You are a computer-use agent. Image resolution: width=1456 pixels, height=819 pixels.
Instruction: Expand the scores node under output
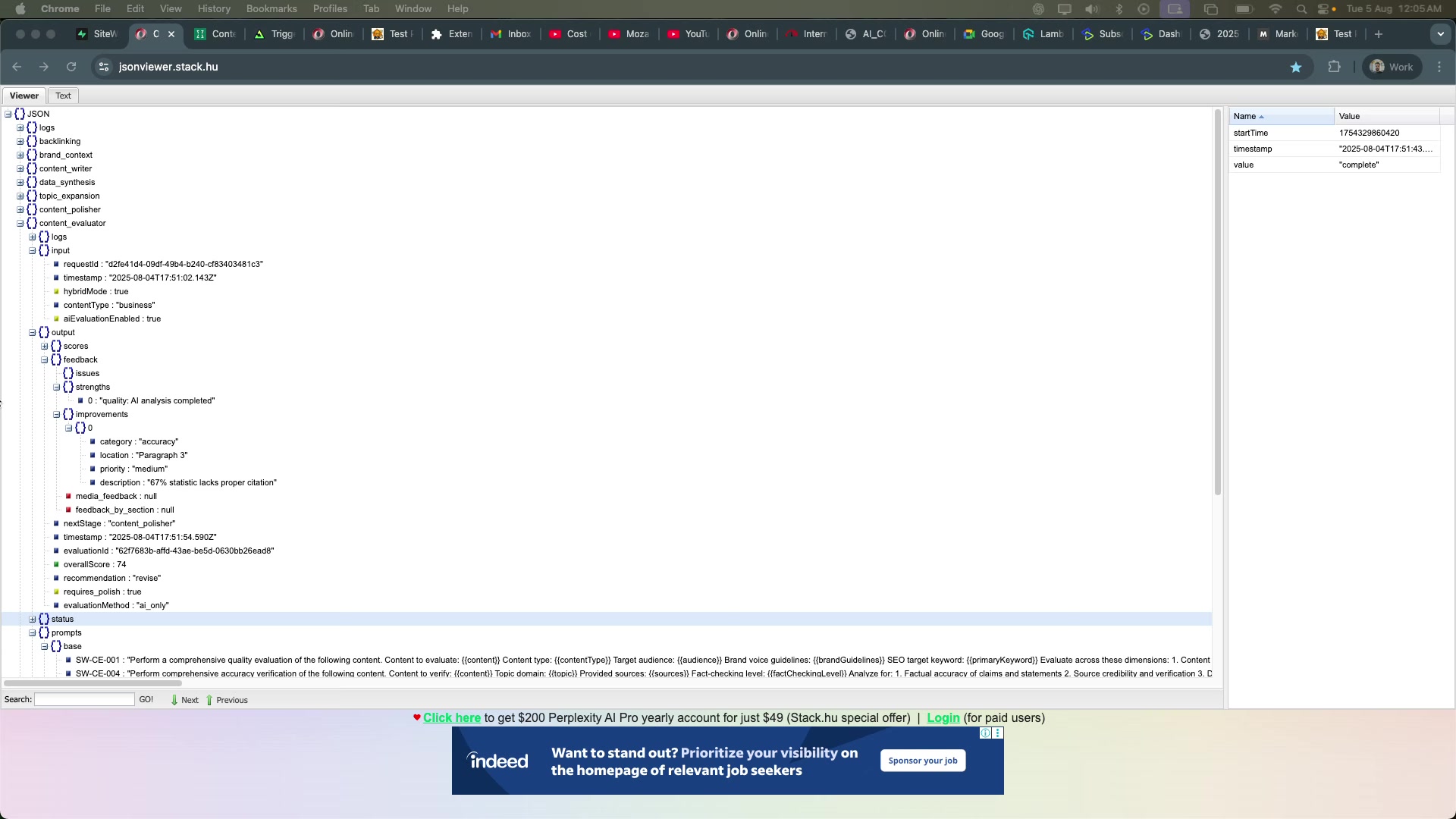(x=45, y=347)
